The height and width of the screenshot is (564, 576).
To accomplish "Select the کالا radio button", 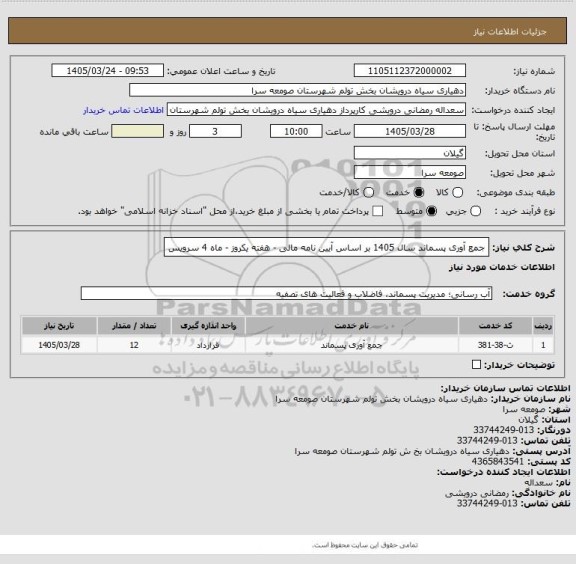I will tap(457, 193).
